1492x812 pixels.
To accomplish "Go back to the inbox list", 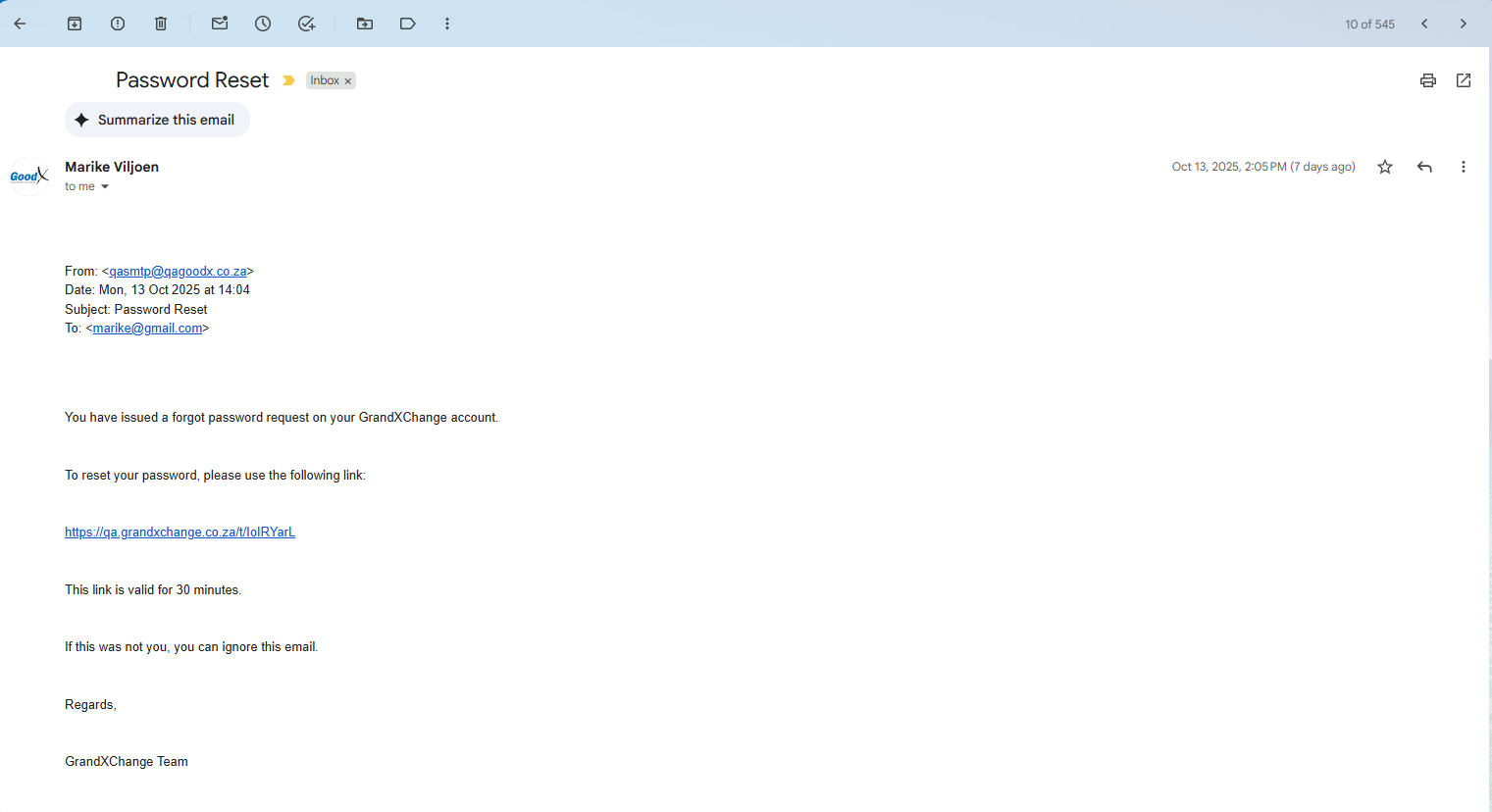I will click(x=20, y=24).
